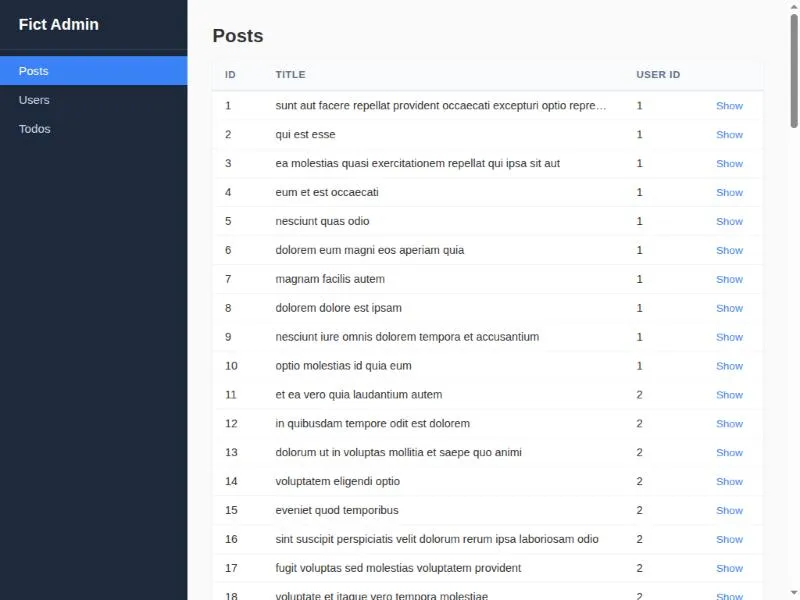Click the Posts page heading
Image resolution: width=800 pixels, height=600 pixels.
pos(238,36)
